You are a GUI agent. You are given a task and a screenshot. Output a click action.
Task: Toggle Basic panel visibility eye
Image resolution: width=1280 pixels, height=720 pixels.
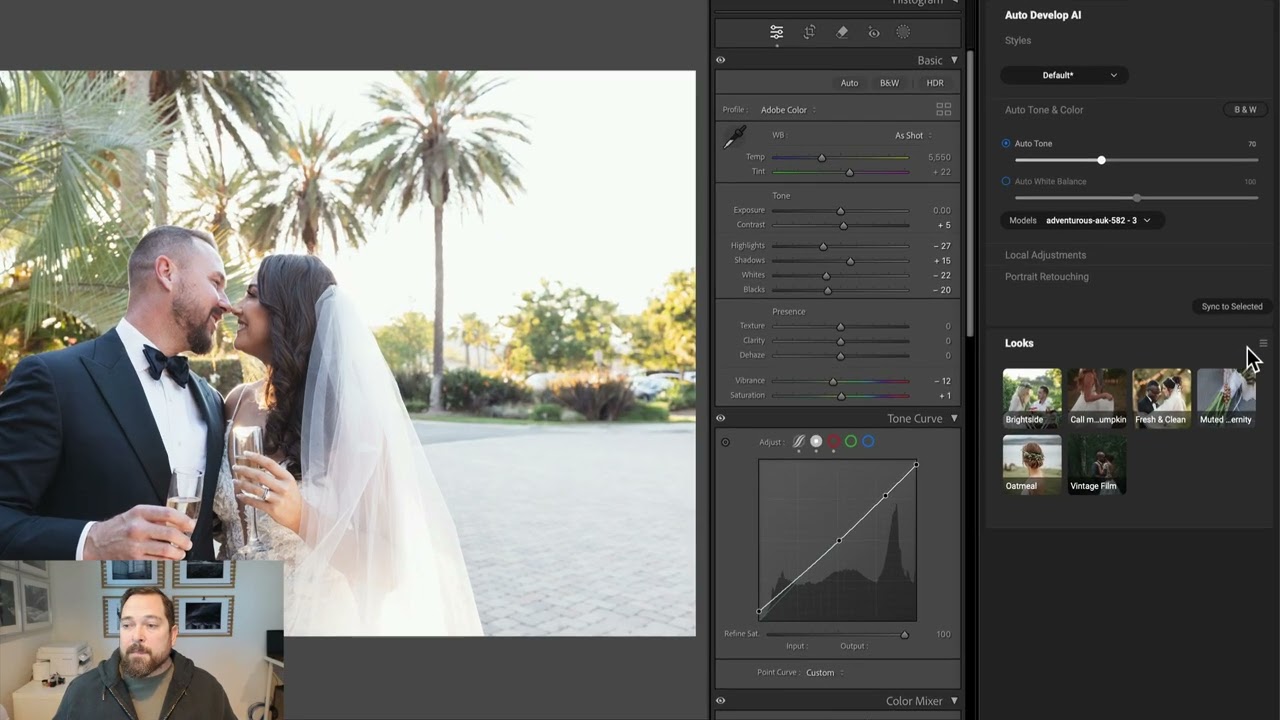pyautogui.click(x=720, y=60)
